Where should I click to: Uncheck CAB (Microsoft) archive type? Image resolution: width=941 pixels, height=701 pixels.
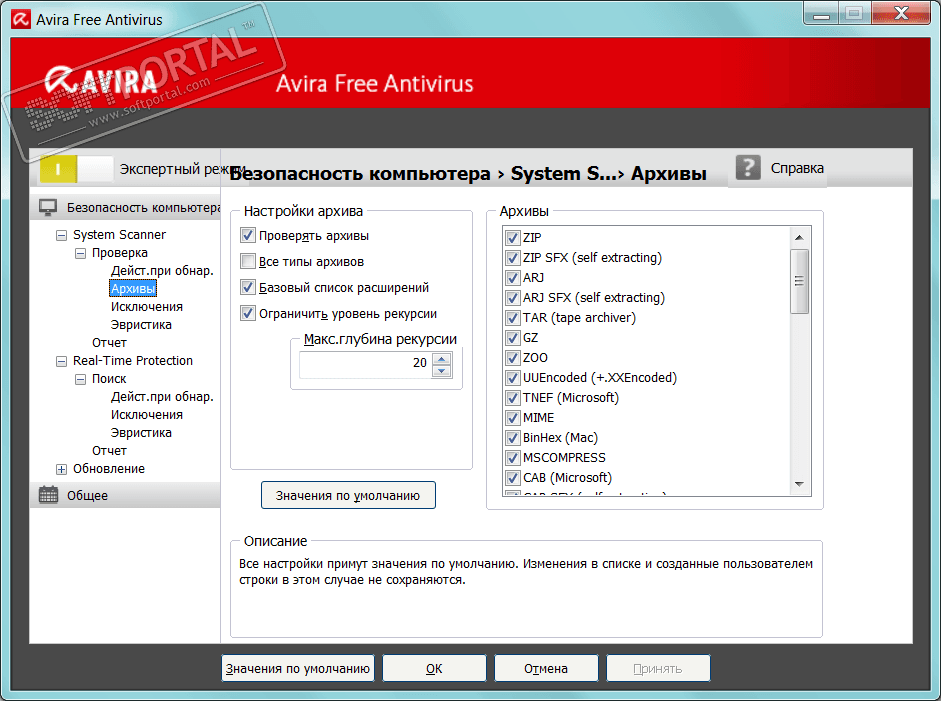[513, 478]
